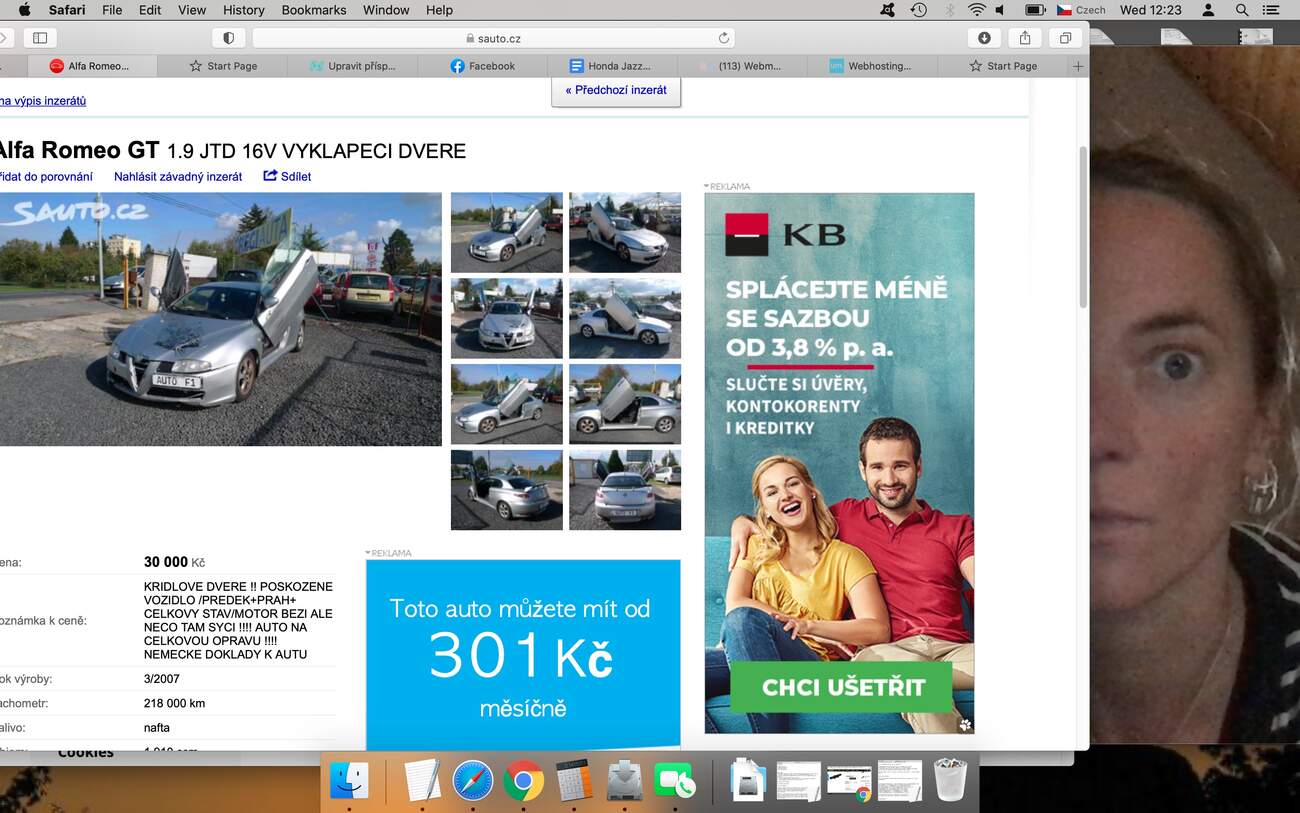Switch to the Facebook tab

click(483, 66)
